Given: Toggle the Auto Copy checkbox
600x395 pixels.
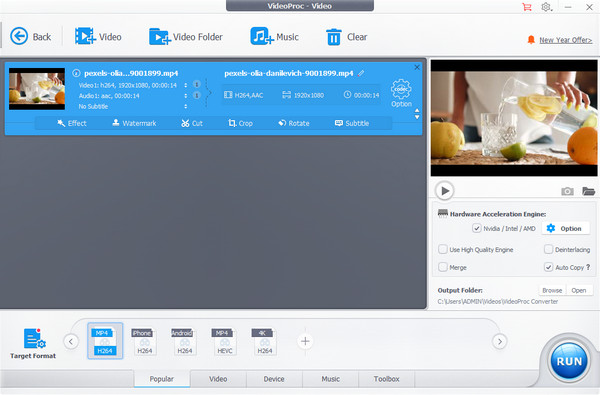Looking at the screenshot, I should point(548,267).
